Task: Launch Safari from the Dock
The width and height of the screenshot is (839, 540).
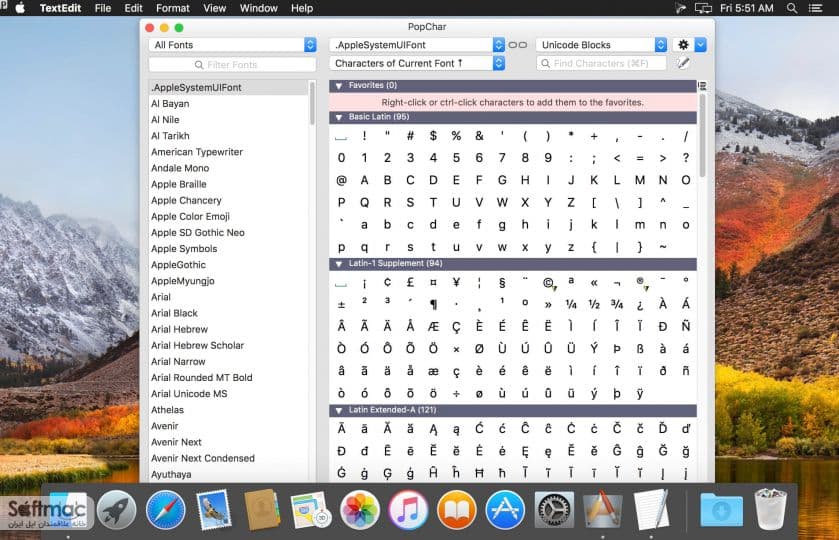Action: click(165, 510)
